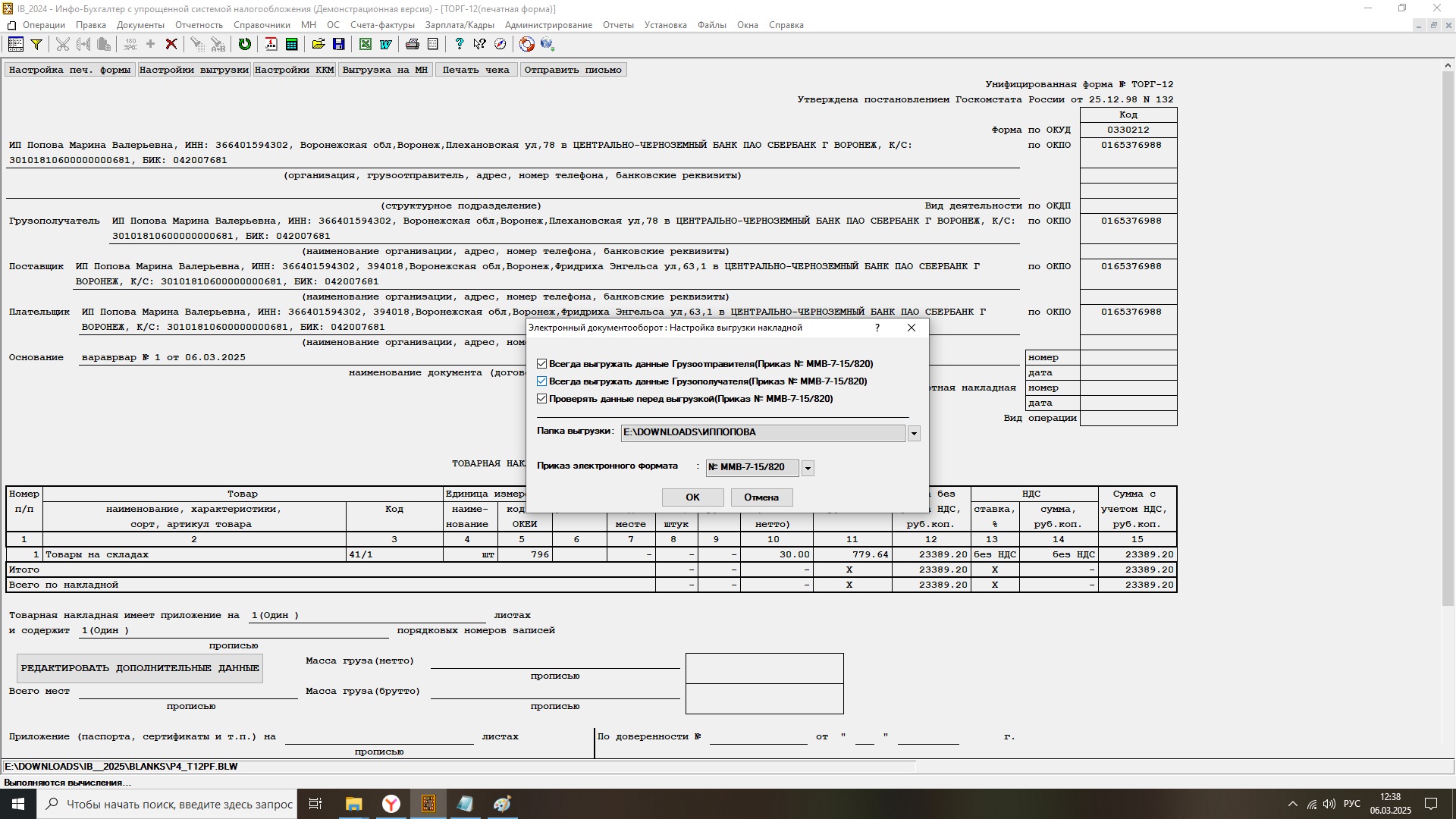The height and width of the screenshot is (819, 1456).
Task: Click OK in the export settings dialog
Action: click(x=692, y=497)
